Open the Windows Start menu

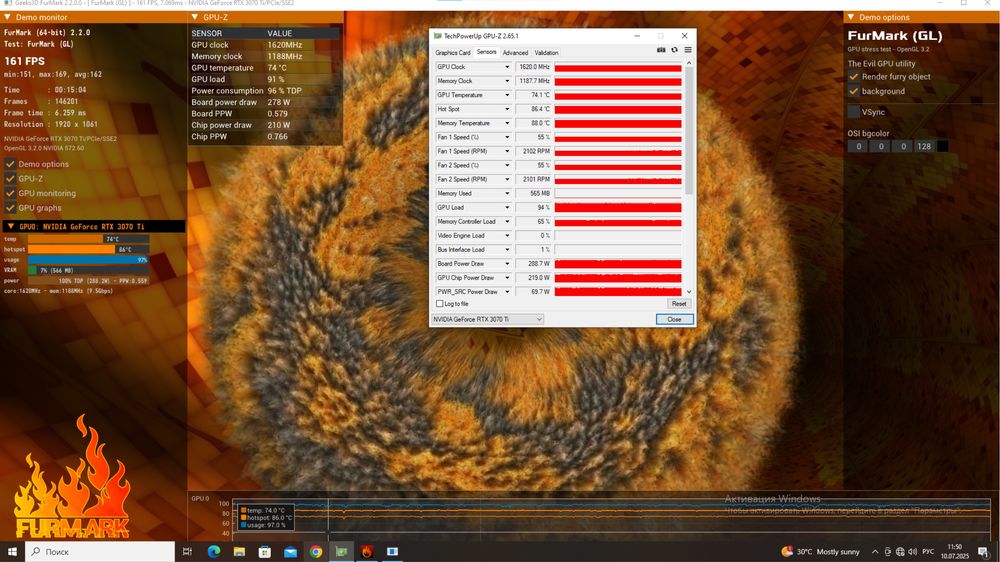[12, 551]
